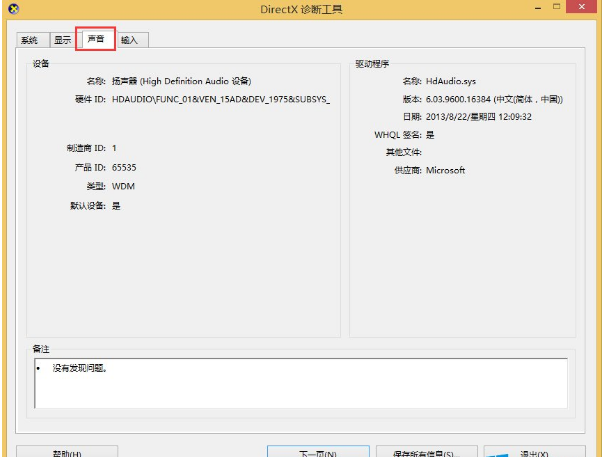This screenshot has width=602, height=457.
Task: Maximize the DirectX diagnostic window
Action: coord(556,7)
